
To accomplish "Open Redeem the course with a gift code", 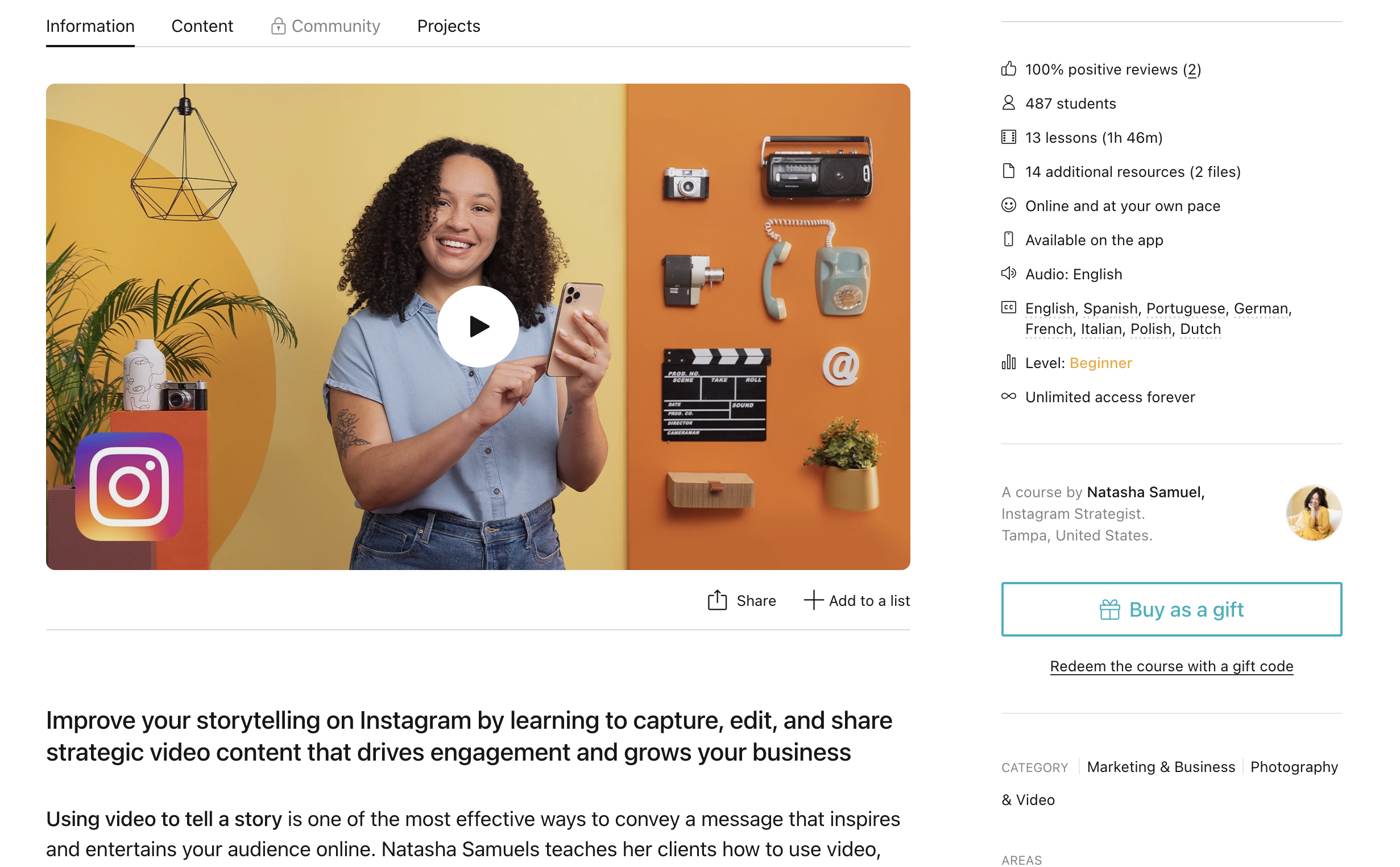I will tap(1171, 666).
